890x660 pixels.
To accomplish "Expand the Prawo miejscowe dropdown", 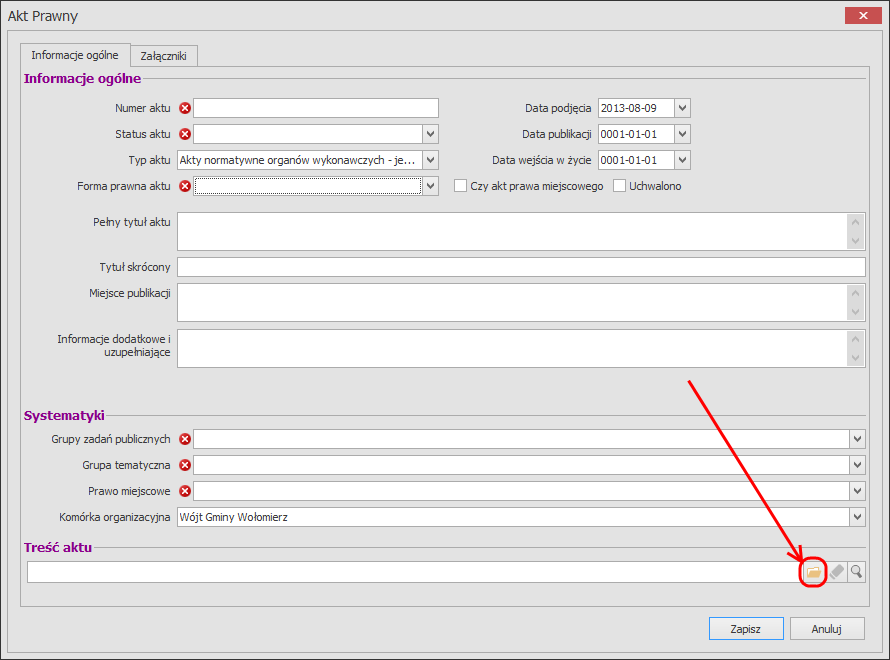I will (857, 491).
